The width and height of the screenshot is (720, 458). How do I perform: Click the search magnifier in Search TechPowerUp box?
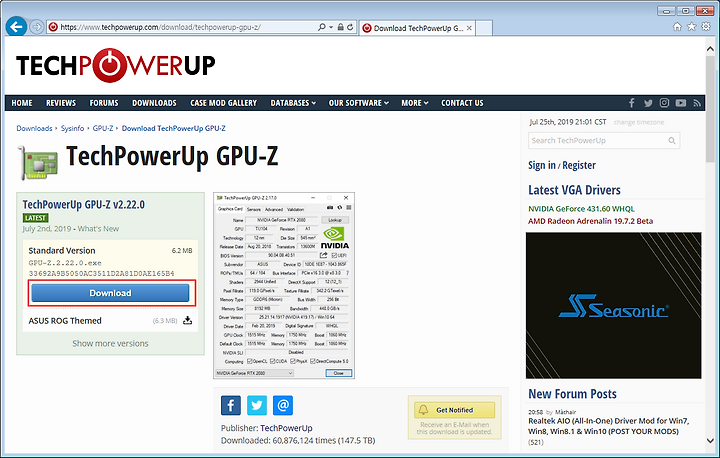coord(672,141)
